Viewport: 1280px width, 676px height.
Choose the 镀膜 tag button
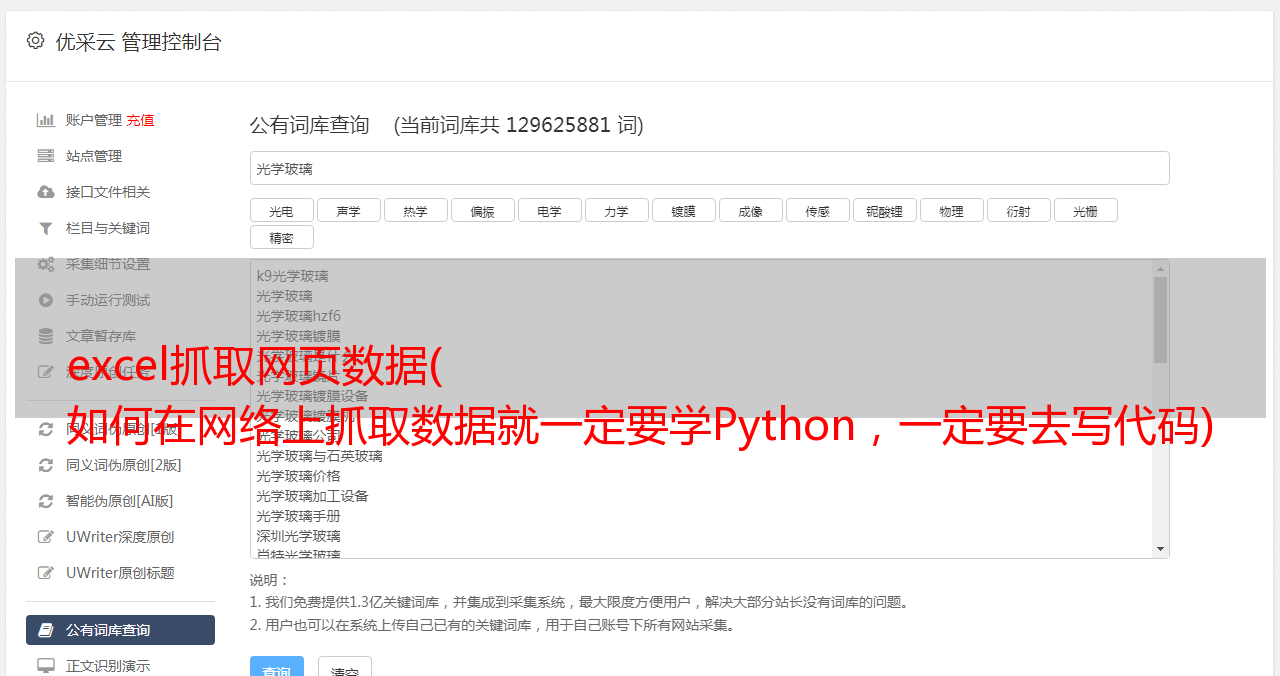pyautogui.click(x=683, y=211)
